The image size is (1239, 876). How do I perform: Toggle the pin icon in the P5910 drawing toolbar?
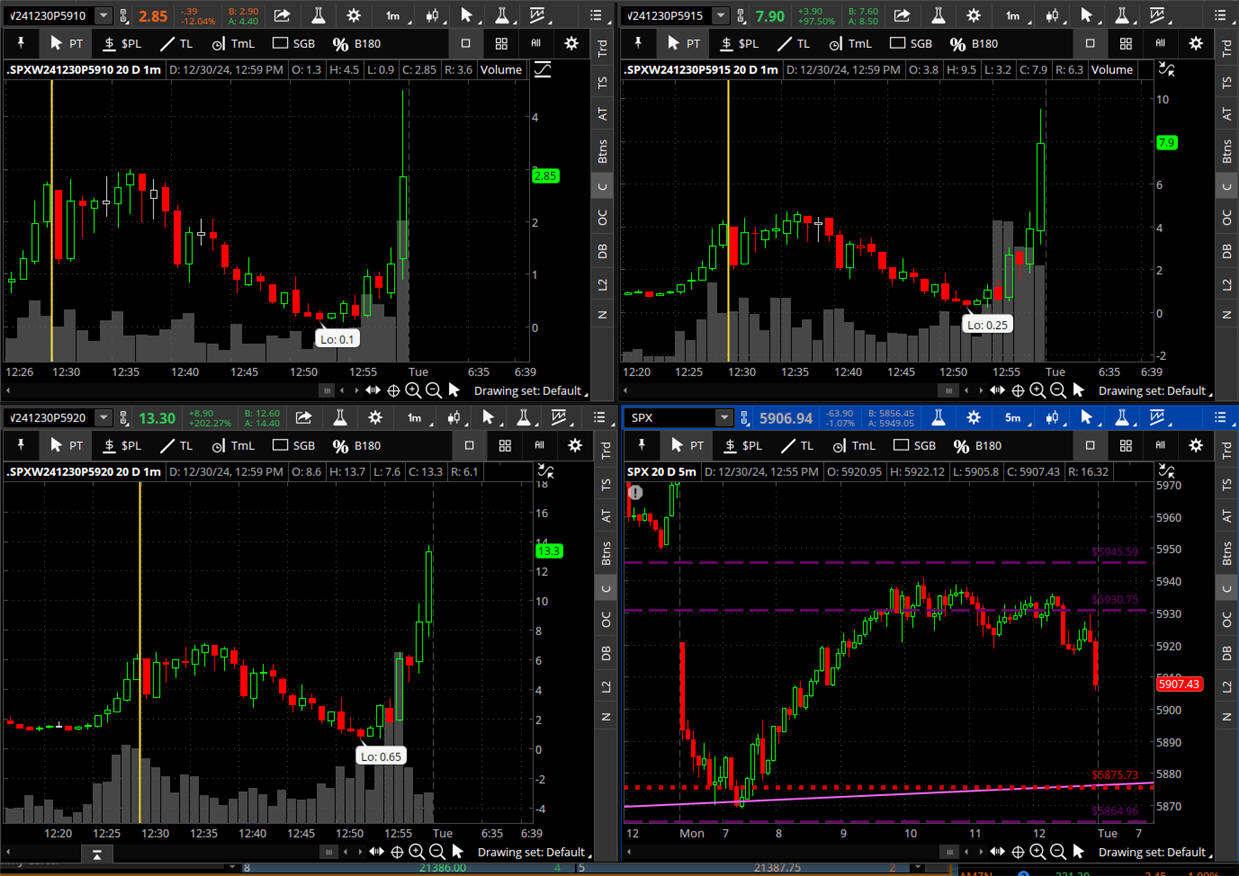[x=20, y=44]
